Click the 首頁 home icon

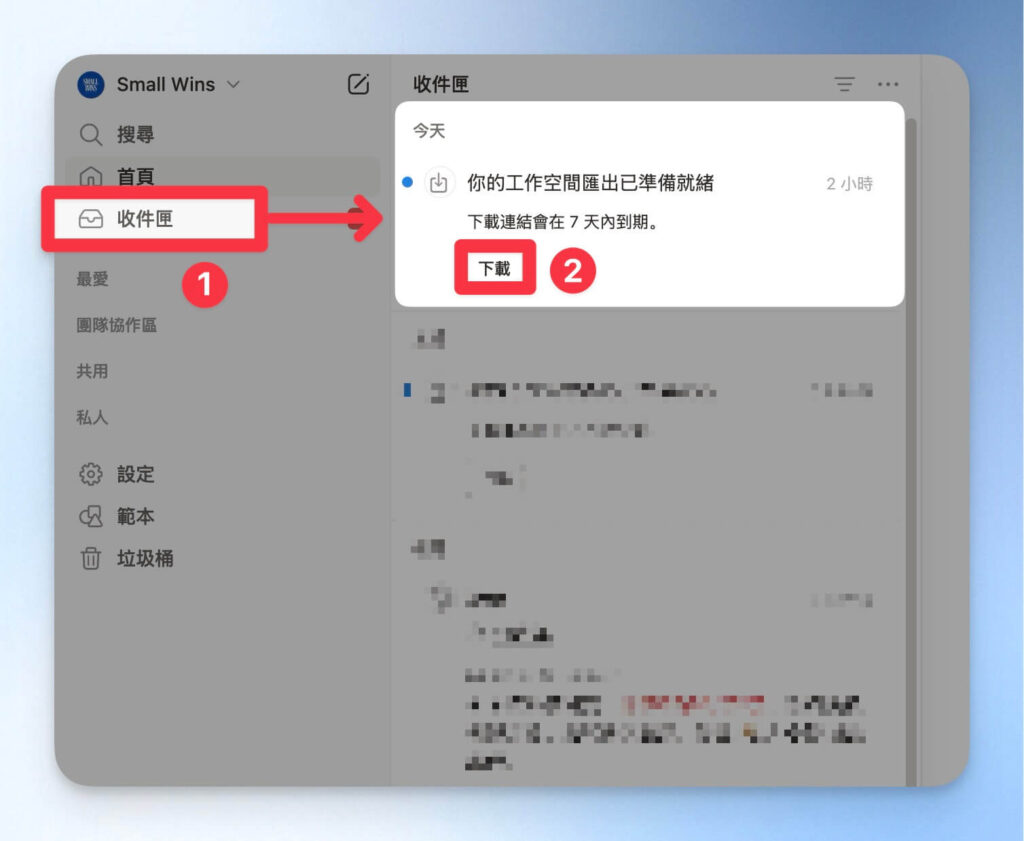(x=91, y=176)
